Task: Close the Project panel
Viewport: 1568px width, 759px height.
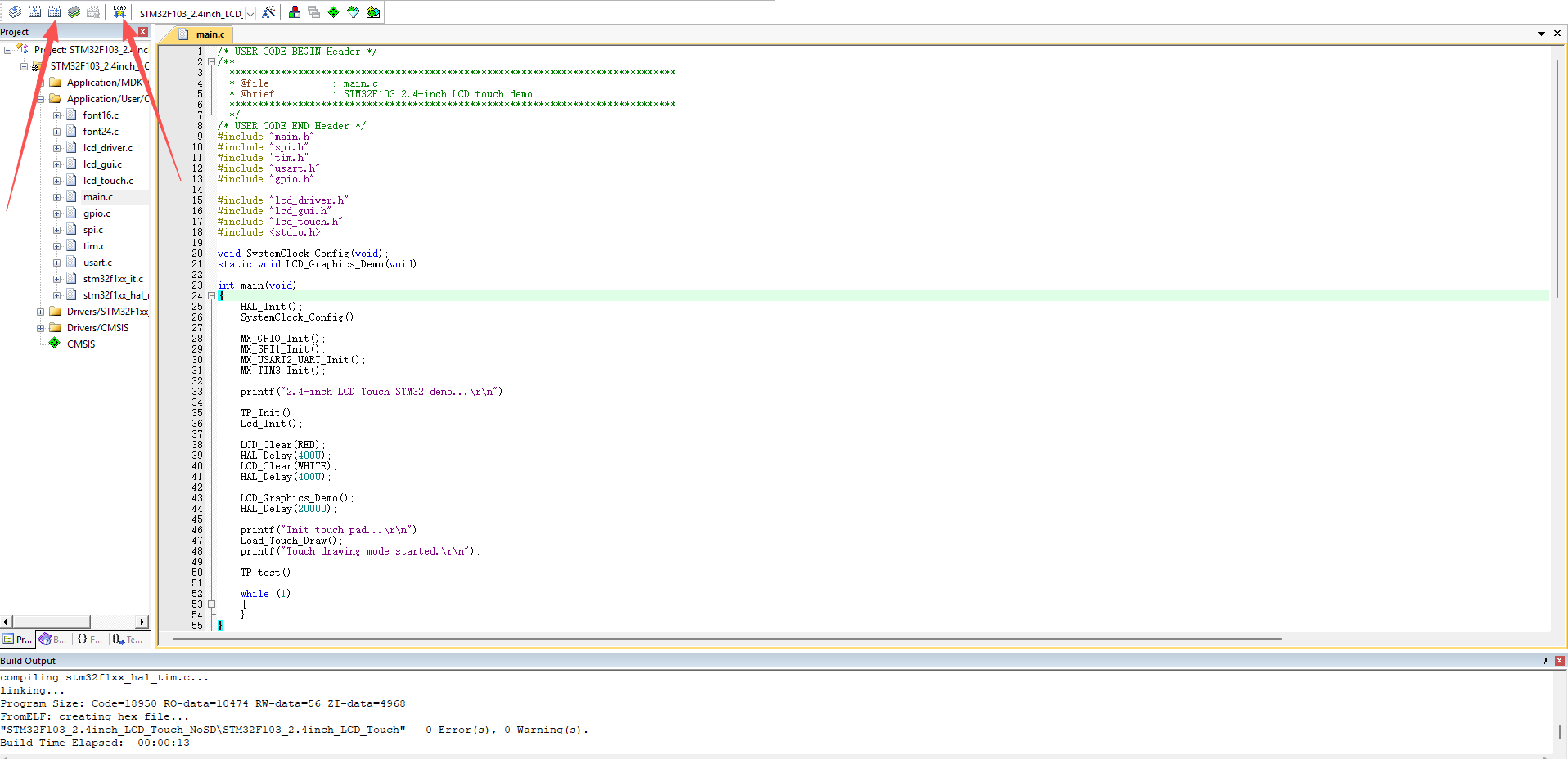Action: coord(143,32)
